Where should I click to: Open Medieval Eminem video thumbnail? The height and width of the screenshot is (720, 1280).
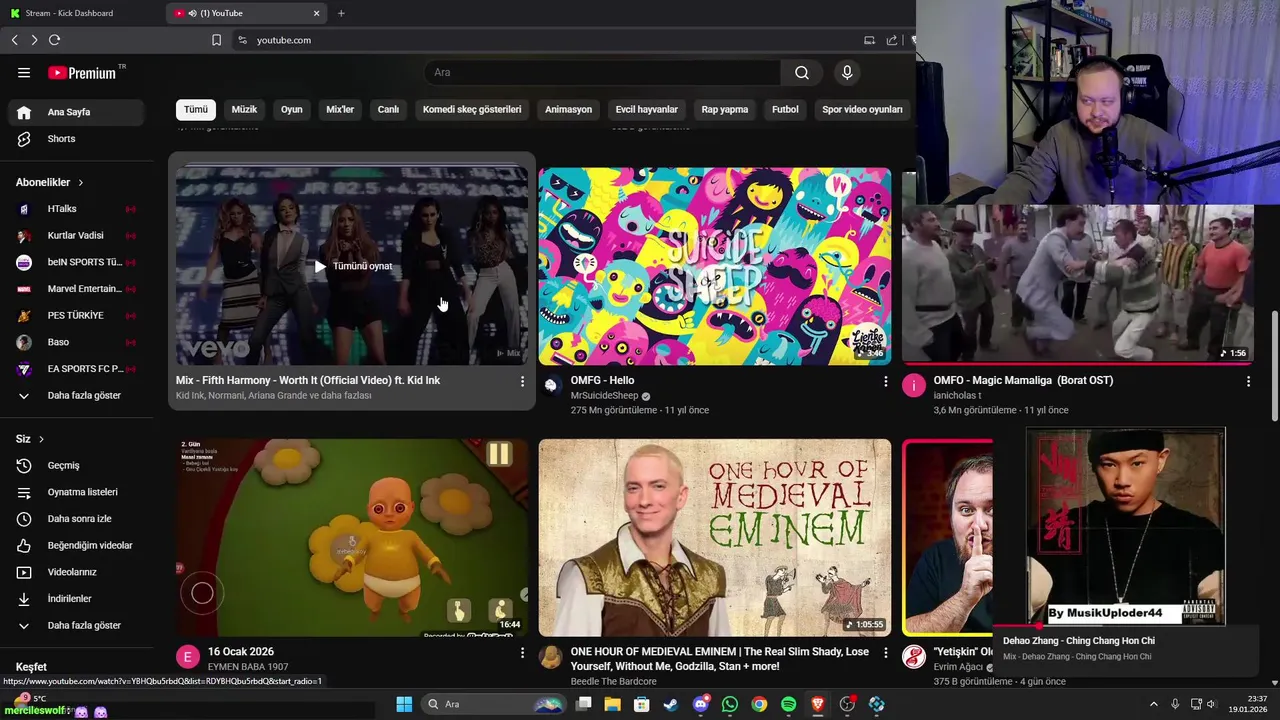point(715,537)
